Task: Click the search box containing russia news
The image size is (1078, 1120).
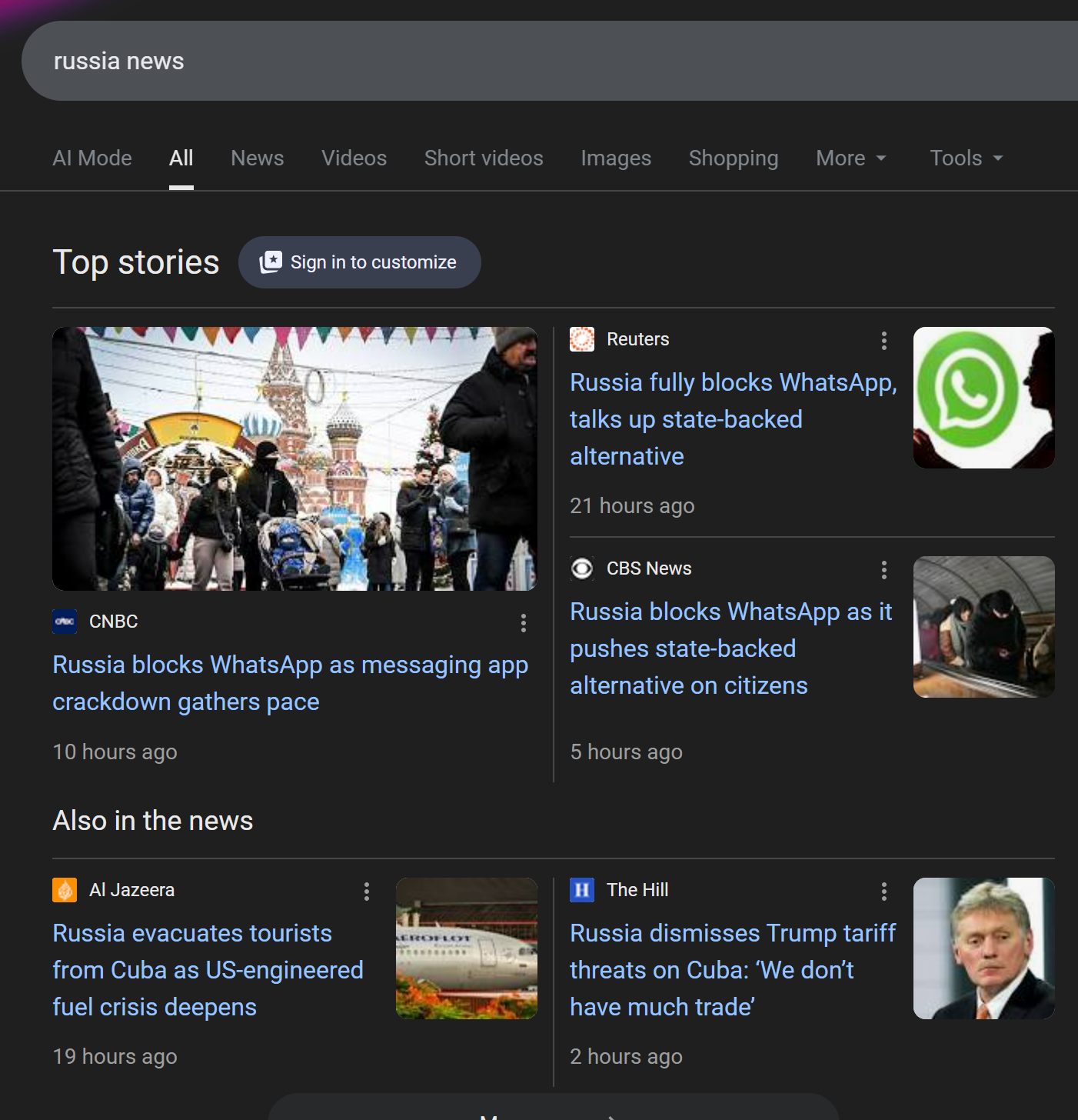Action: 538,61
